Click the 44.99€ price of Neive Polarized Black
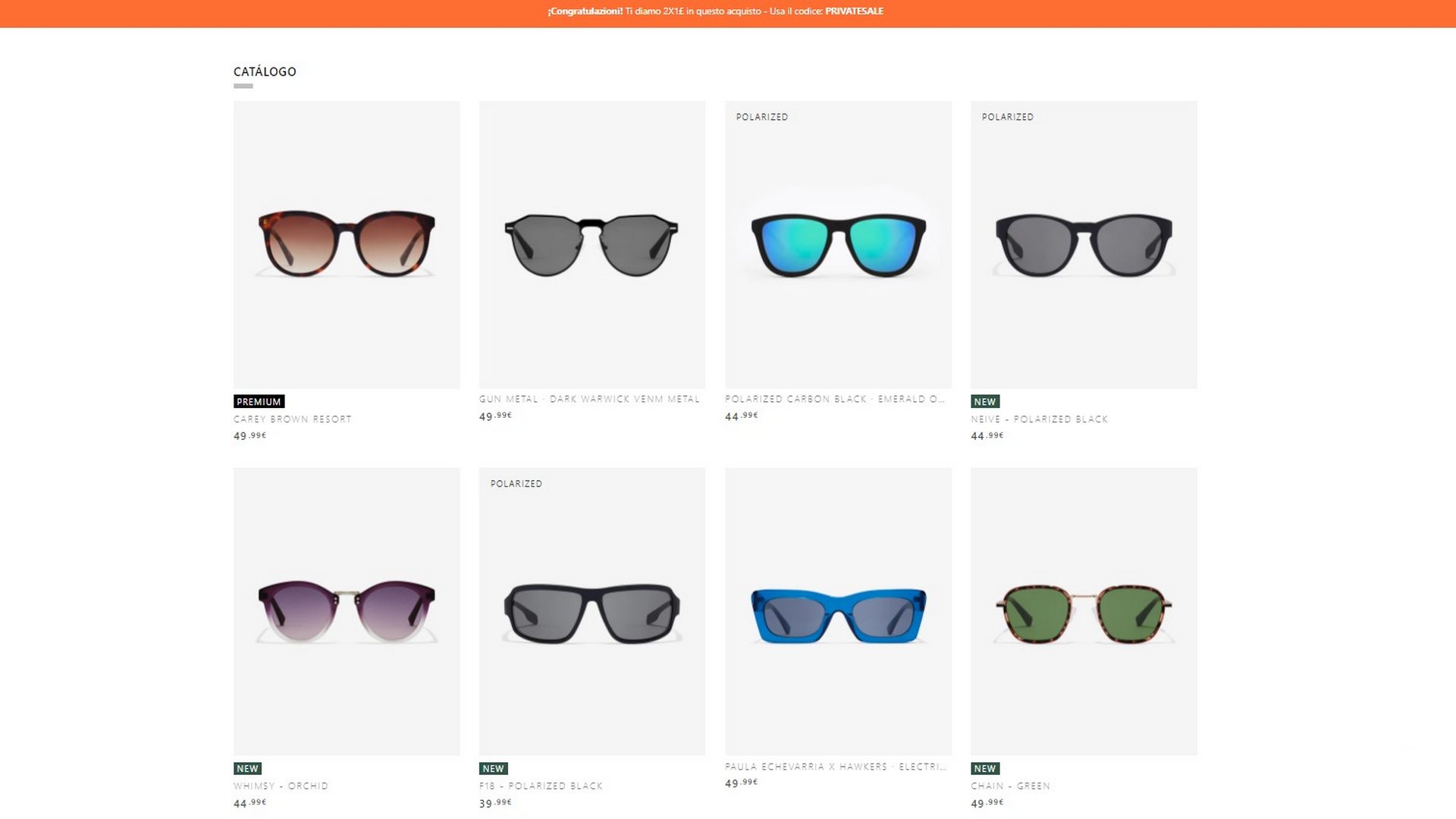Image resolution: width=1456 pixels, height=819 pixels. pos(987,436)
